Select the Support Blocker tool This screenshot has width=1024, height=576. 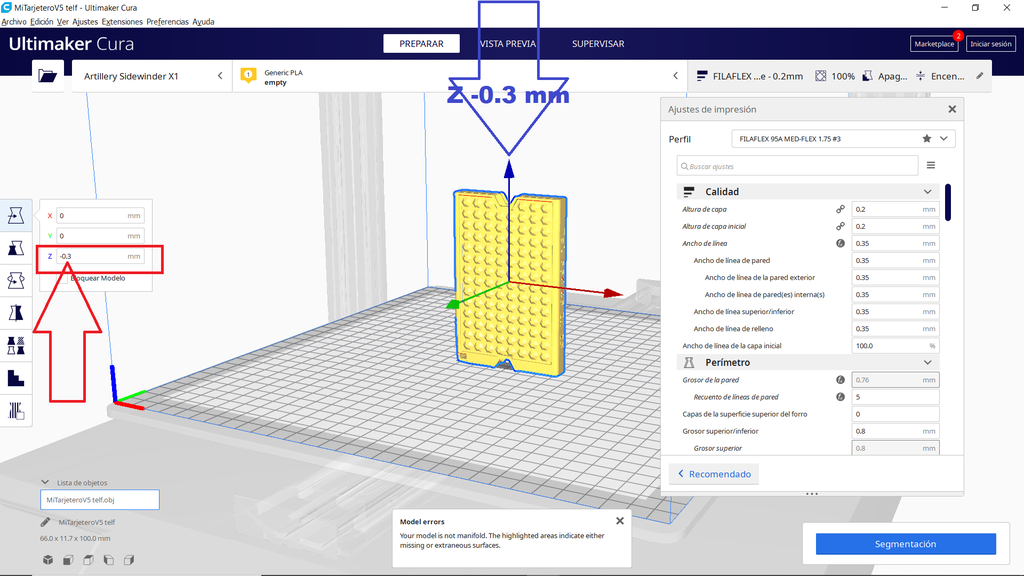16,378
